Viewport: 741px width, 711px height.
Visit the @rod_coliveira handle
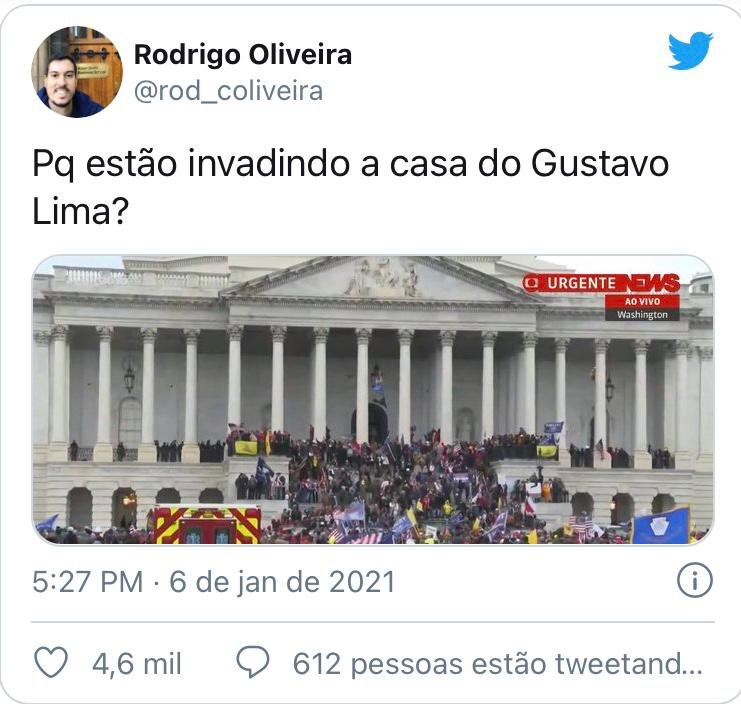coord(229,91)
